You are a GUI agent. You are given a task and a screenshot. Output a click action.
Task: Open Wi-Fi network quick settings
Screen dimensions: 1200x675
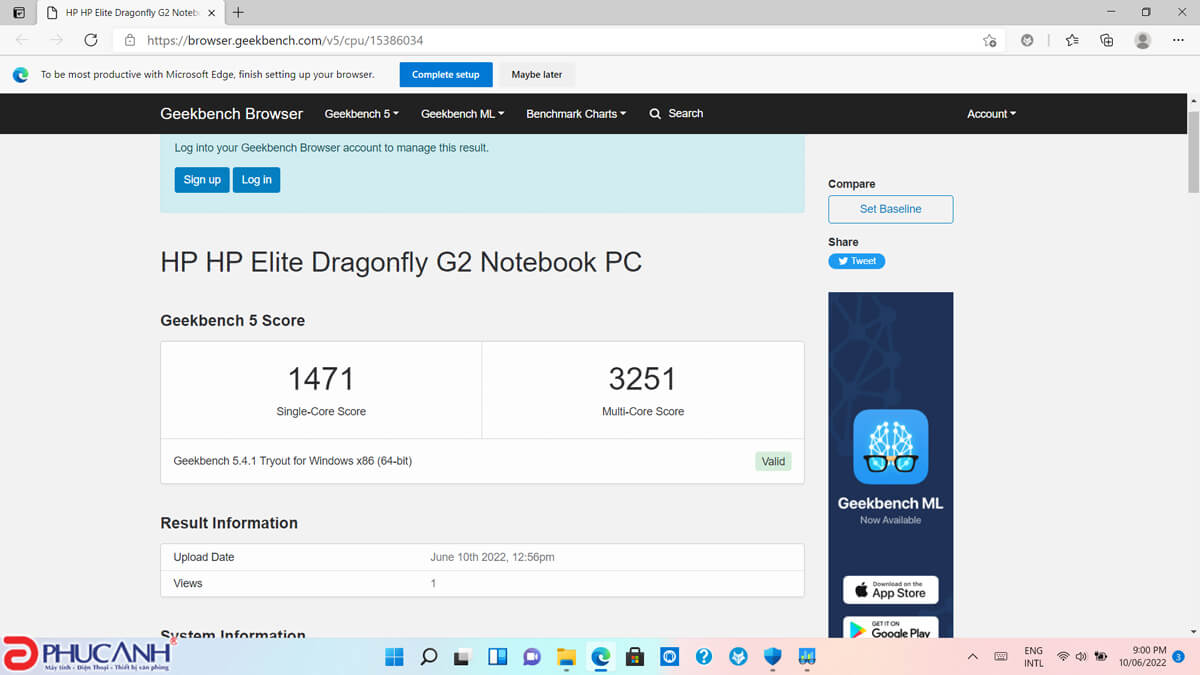1063,657
